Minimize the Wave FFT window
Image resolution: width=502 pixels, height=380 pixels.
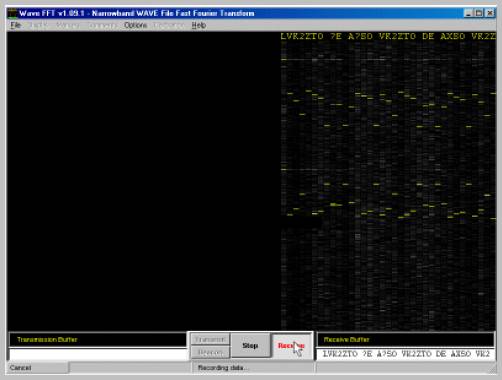[468, 13]
